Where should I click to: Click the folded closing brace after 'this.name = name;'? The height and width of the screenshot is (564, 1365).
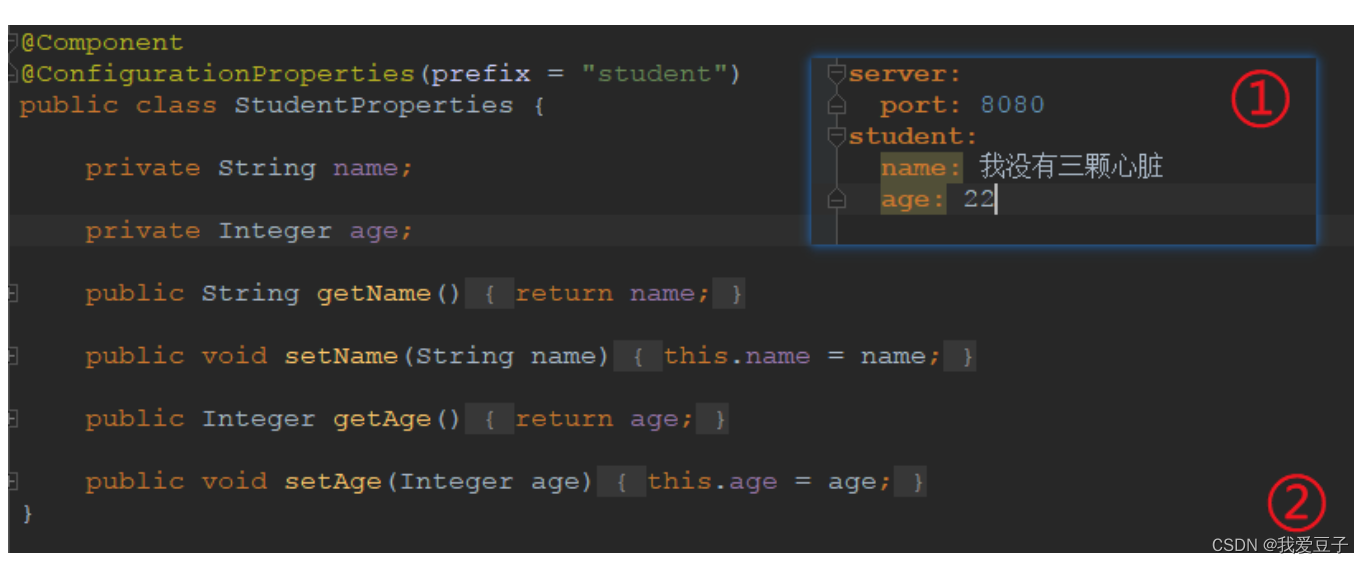pos(961,356)
